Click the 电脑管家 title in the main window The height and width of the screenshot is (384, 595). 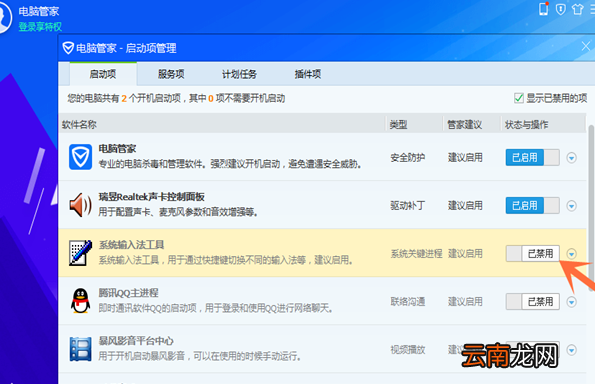click(x=39, y=11)
